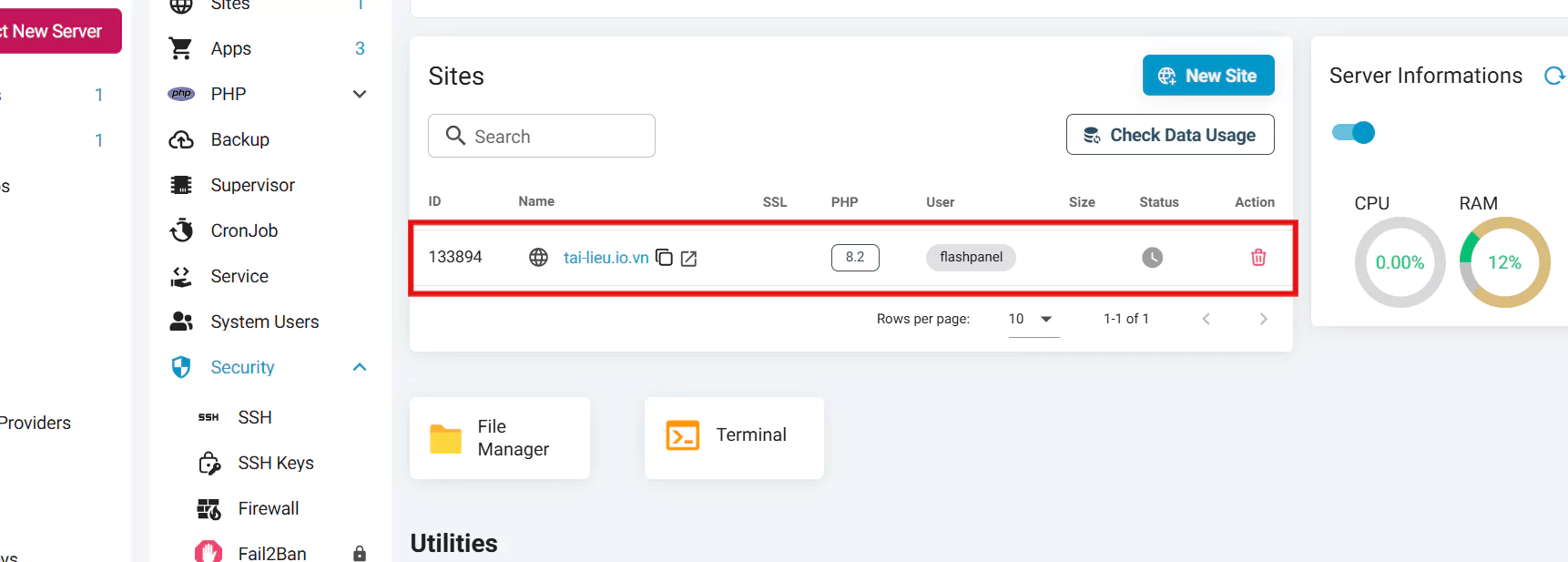
Task: Click the New Site button
Action: click(1207, 76)
